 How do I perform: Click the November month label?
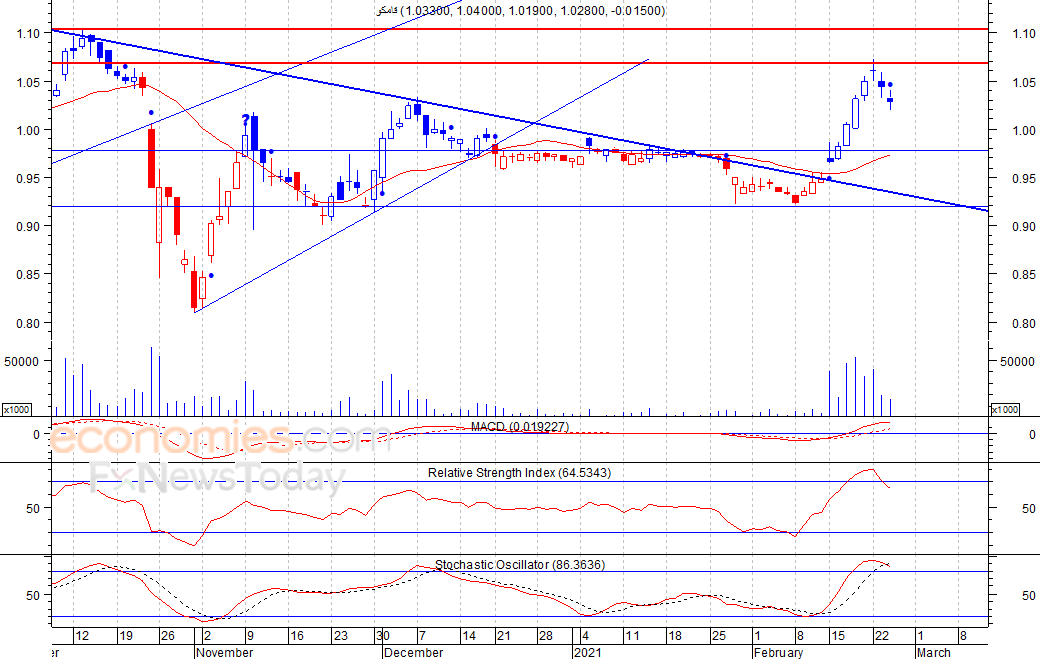(225, 652)
